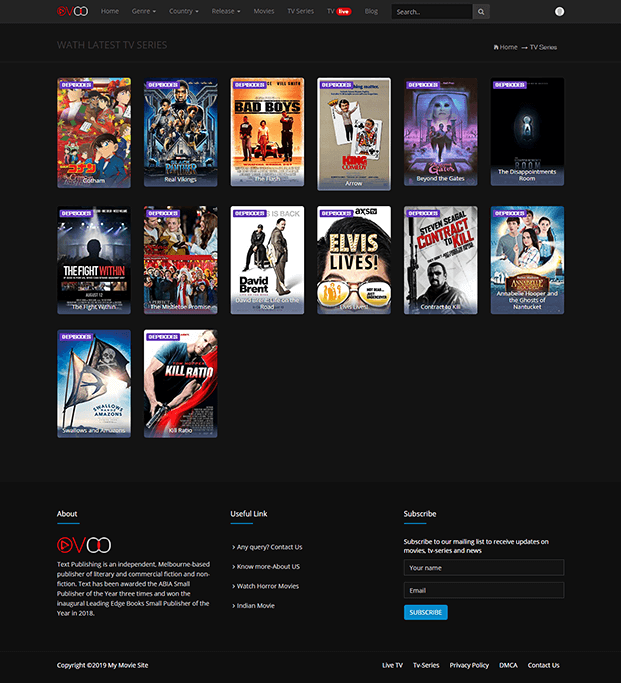Open the TV live badge
Viewport: 621px width, 683px height.
coord(343,12)
